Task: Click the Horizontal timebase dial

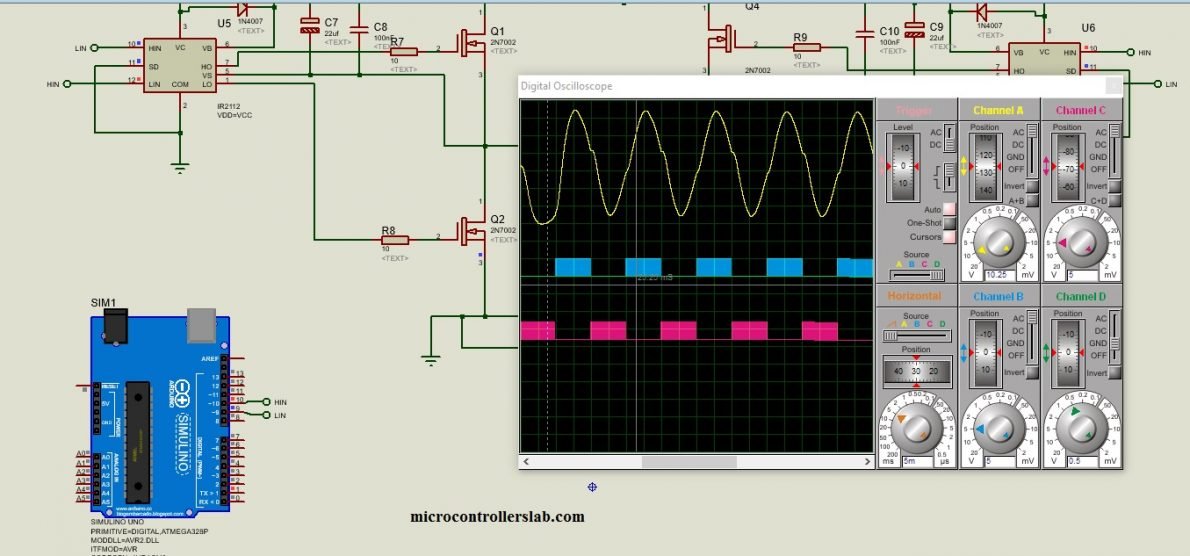Action: 917,428
